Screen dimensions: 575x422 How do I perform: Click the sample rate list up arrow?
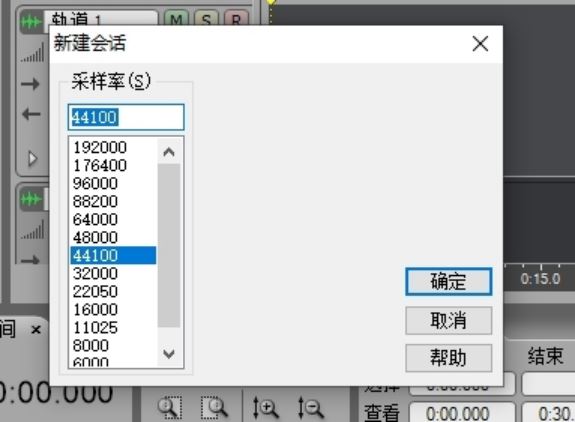pos(169,152)
